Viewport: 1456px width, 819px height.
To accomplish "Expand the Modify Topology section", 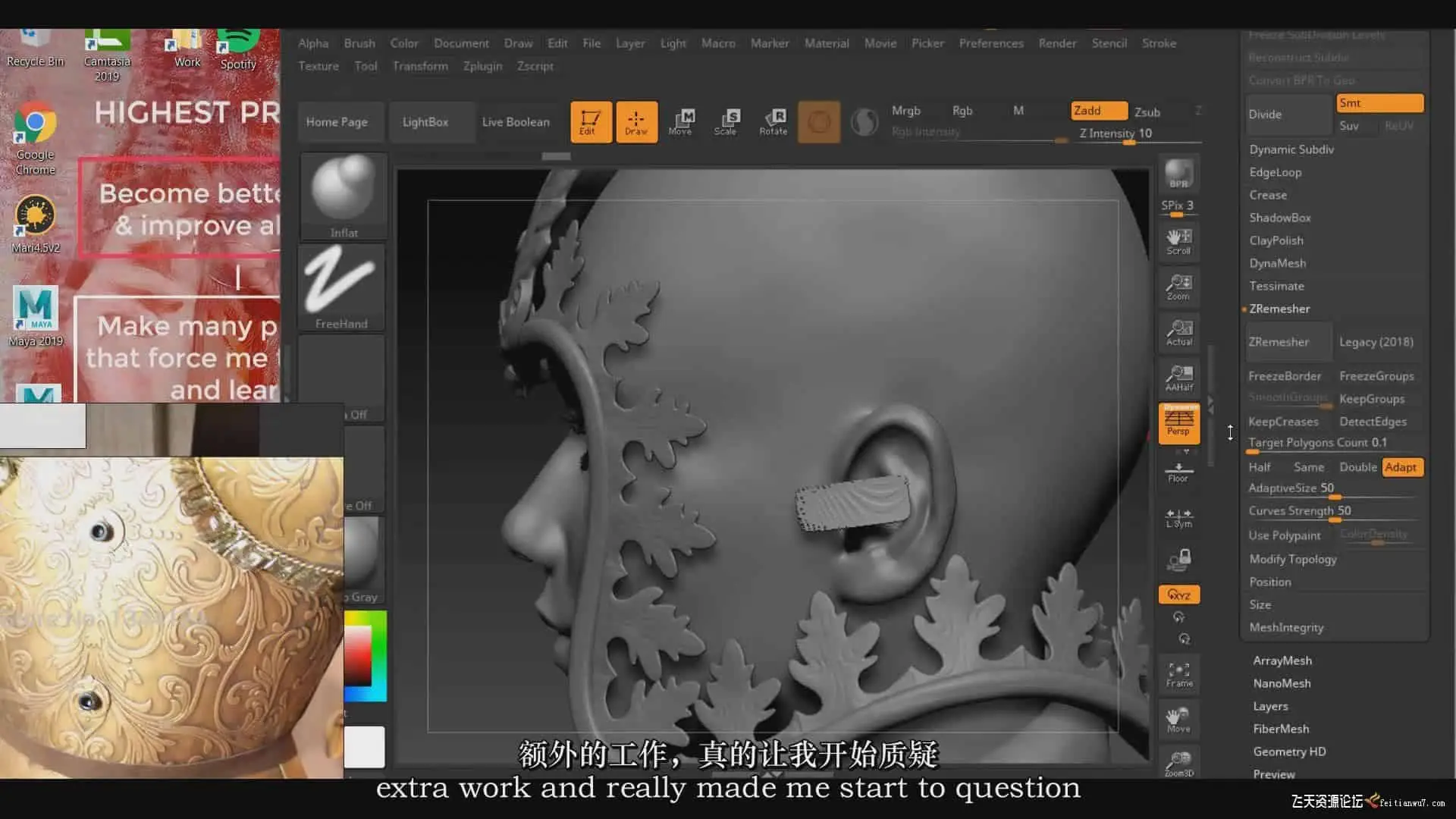I will coord(1293,559).
